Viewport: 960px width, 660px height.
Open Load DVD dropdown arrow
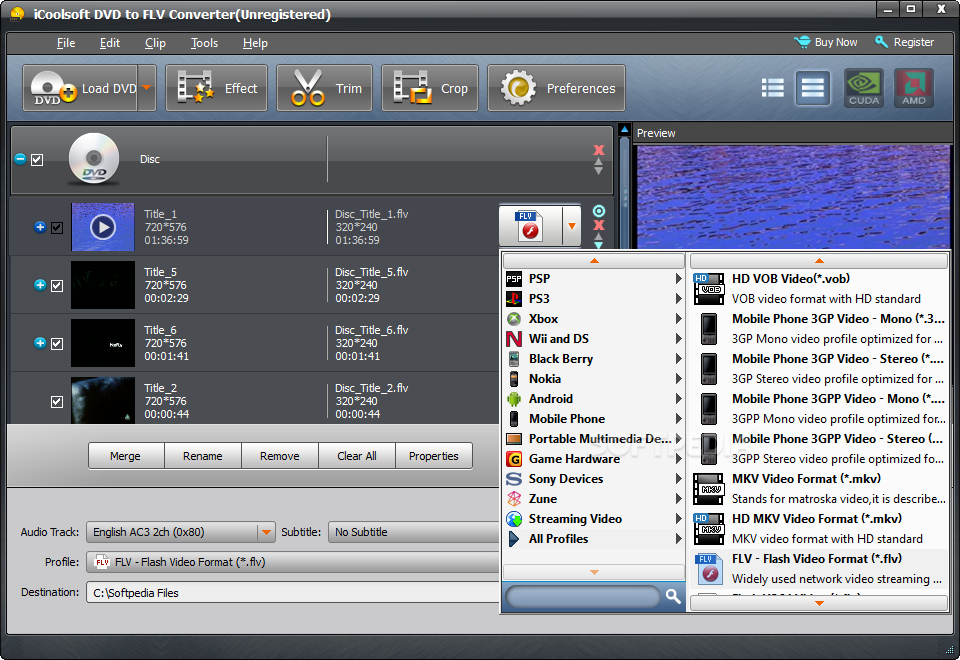(x=147, y=88)
